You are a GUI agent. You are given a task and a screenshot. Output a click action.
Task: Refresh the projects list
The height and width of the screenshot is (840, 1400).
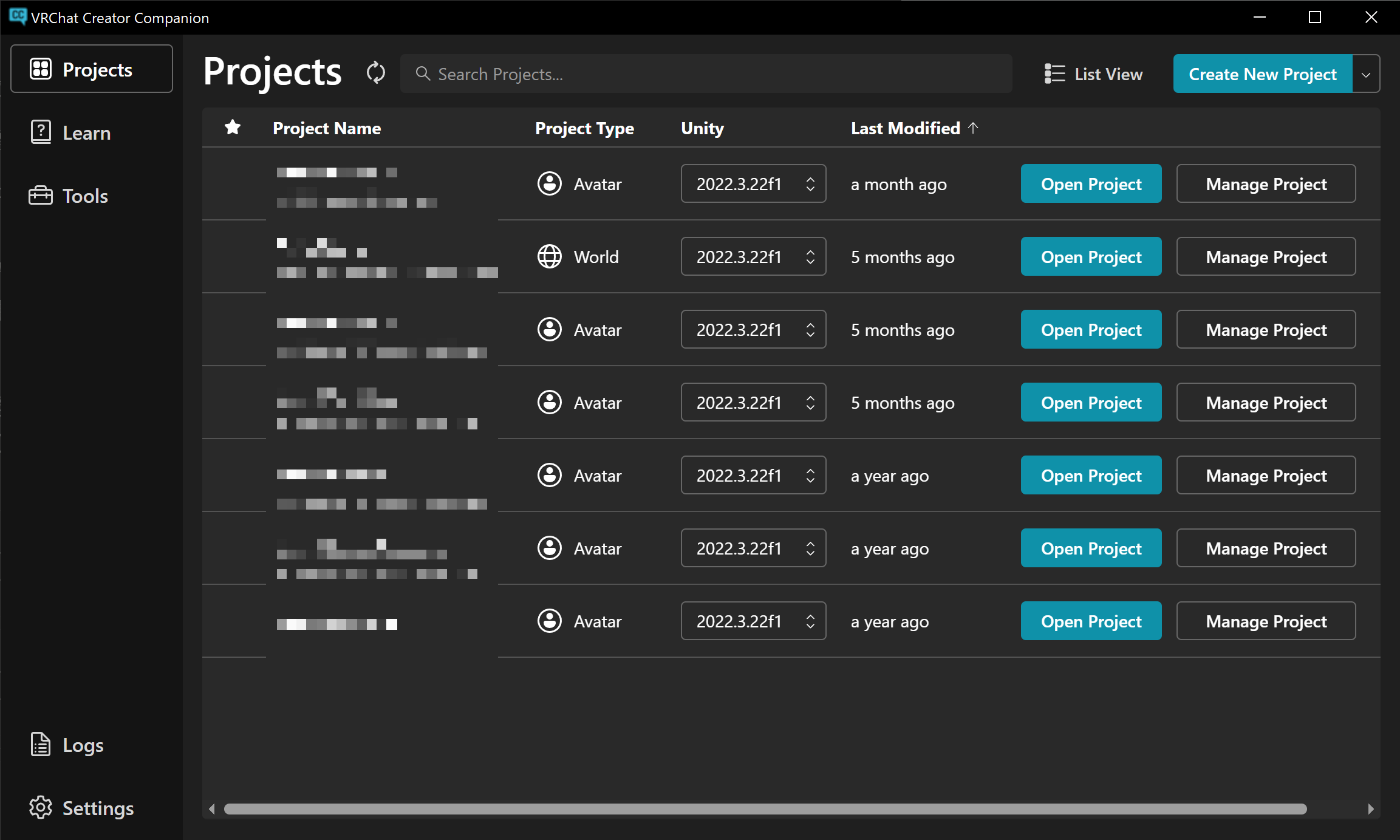pyautogui.click(x=375, y=73)
